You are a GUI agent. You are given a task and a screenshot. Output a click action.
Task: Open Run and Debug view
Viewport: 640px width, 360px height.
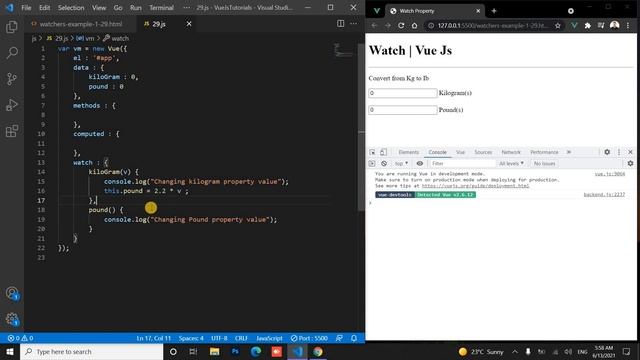12,105
